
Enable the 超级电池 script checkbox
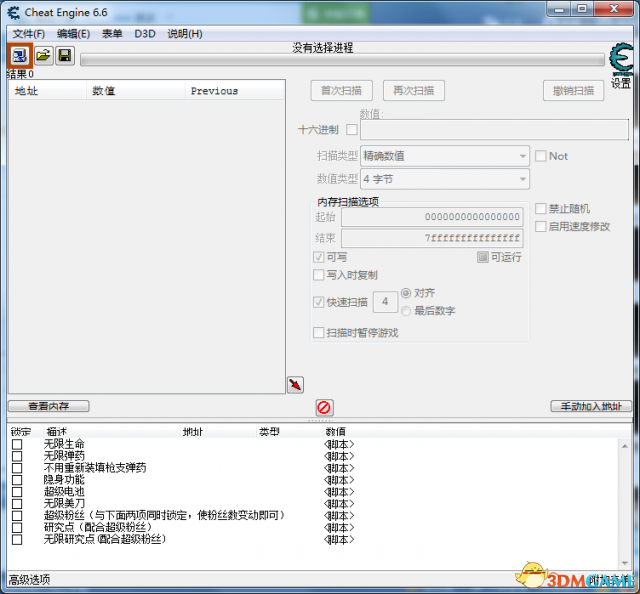[17, 492]
